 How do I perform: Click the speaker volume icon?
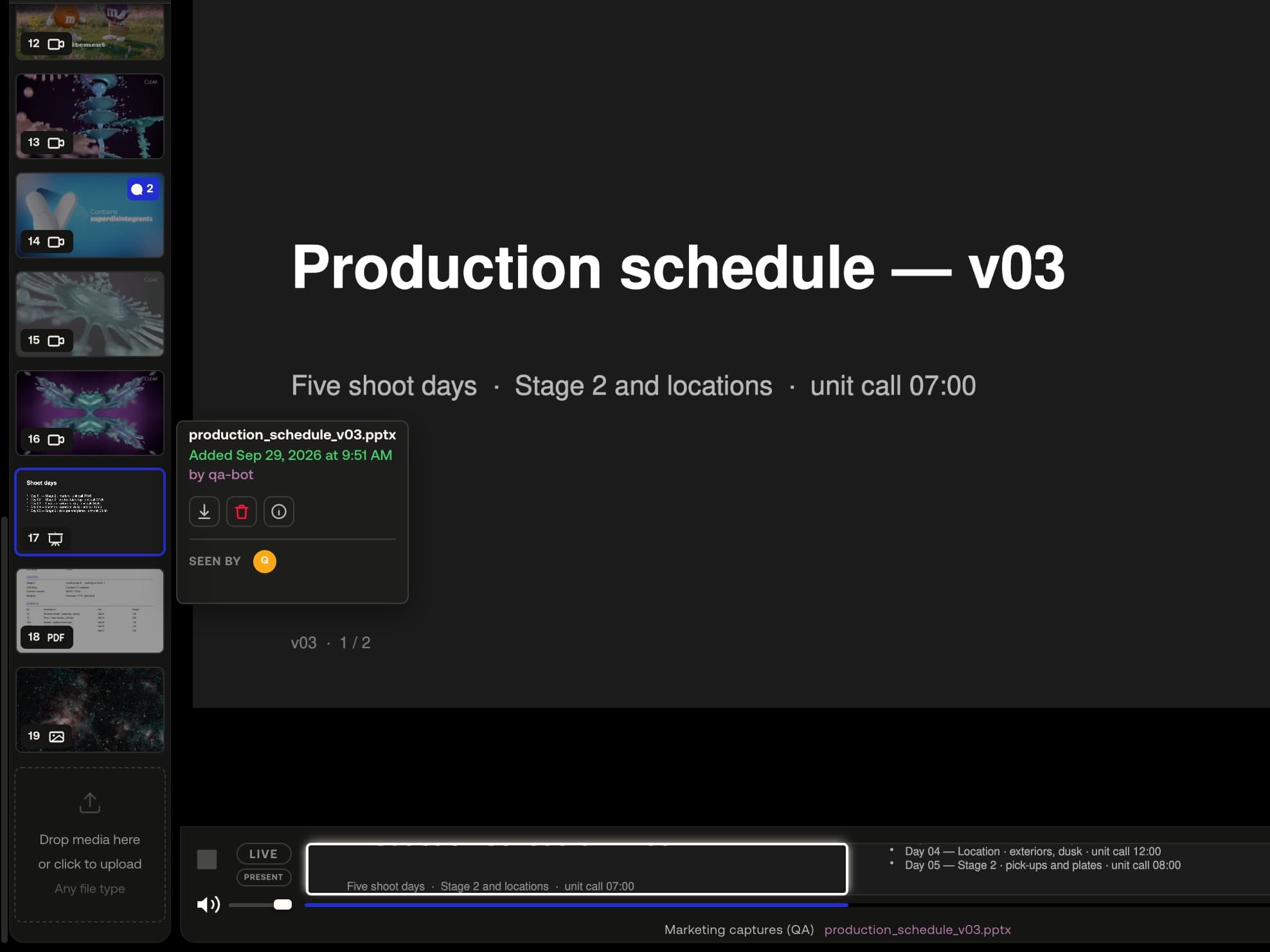[x=208, y=904]
